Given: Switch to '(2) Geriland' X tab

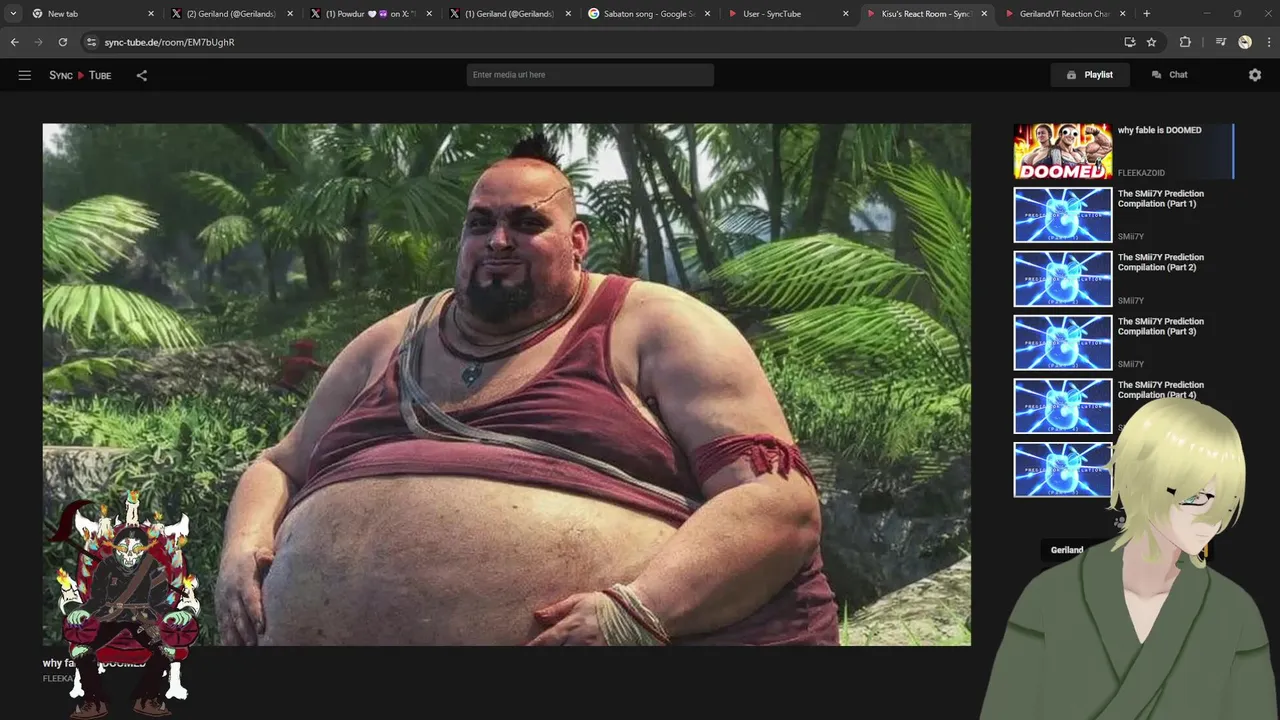Looking at the screenshot, I should click(232, 14).
